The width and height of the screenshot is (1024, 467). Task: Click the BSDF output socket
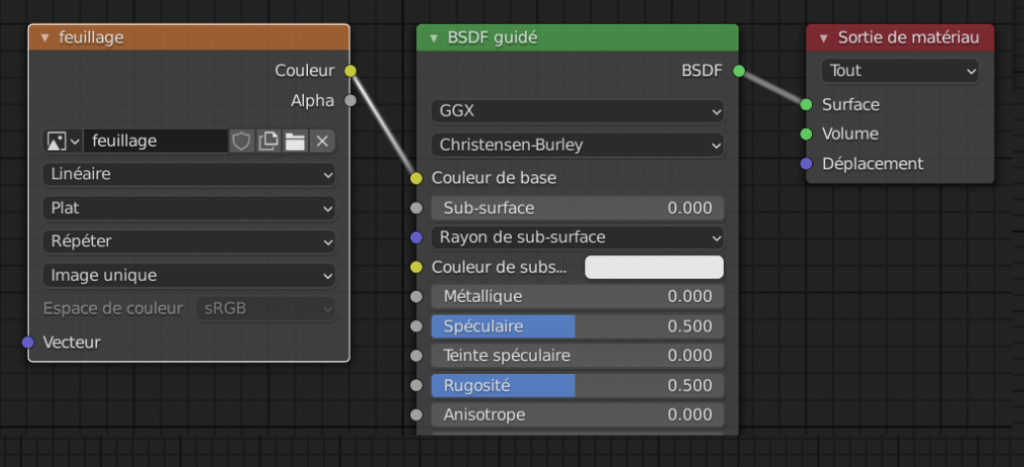point(738,71)
